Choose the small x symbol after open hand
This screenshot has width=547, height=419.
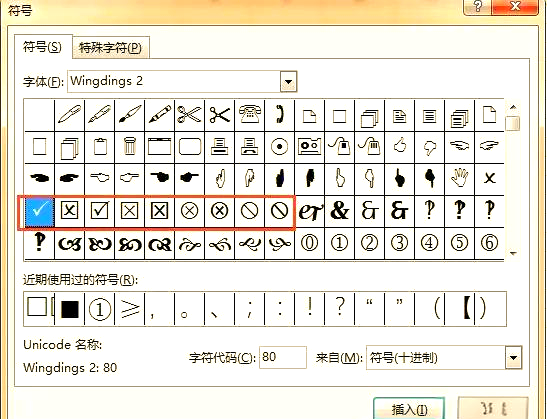tap(489, 178)
